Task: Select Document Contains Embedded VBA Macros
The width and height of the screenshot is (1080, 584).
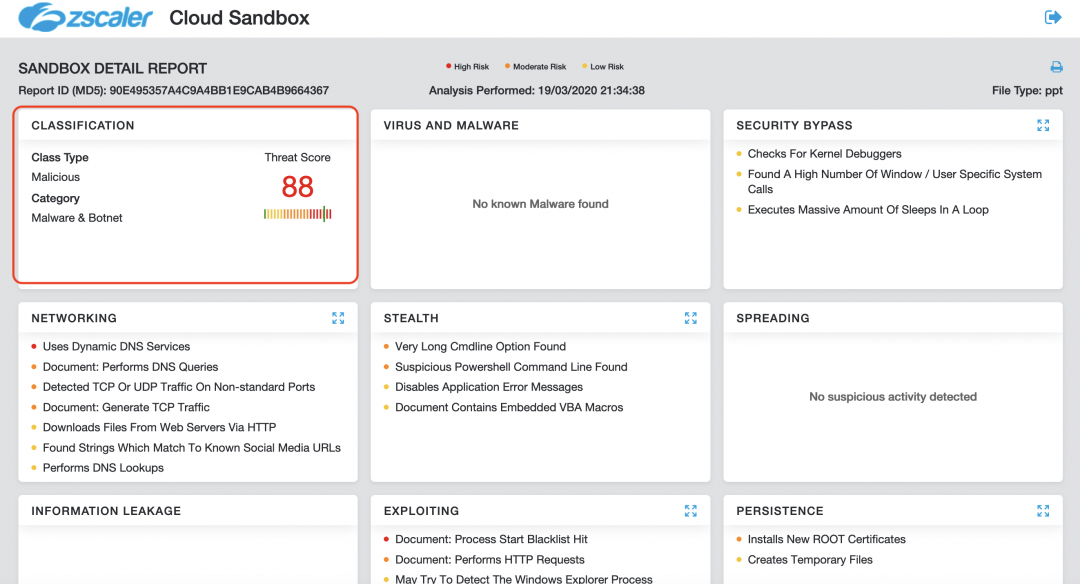Action: click(508, 408)
